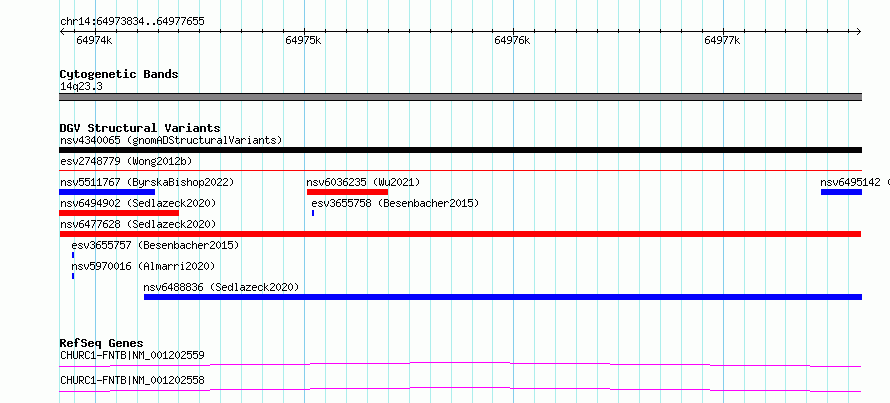Click the Cytogenetic Bands track title
The width and height of the screenshot is (890, 403).
click(119, 74)
